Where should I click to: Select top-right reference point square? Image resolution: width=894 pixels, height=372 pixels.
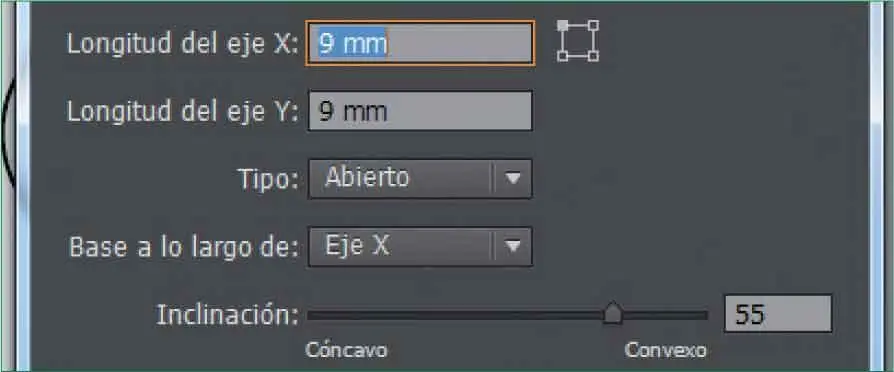(x=593, y=26)
